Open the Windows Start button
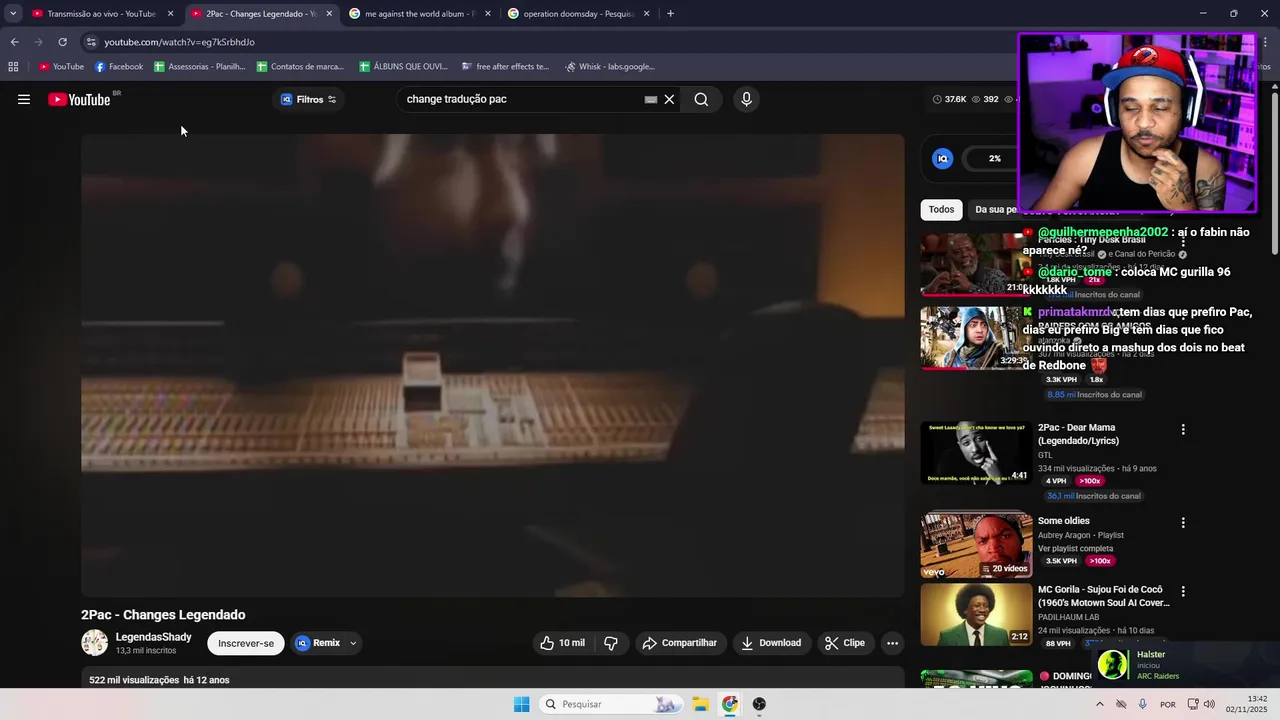Image resolution: width=1280 pixels, height=720 pixels. click(521, 704)
